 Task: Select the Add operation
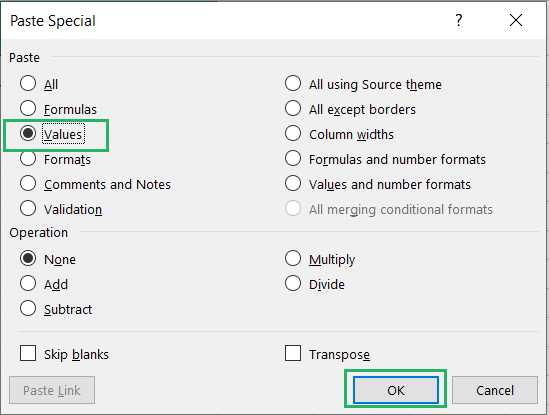tap(28, 283)
